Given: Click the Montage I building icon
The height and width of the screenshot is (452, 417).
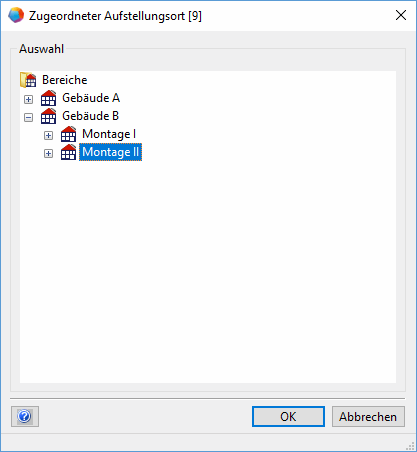Looking at the screenshot, I should pos(68,134).
